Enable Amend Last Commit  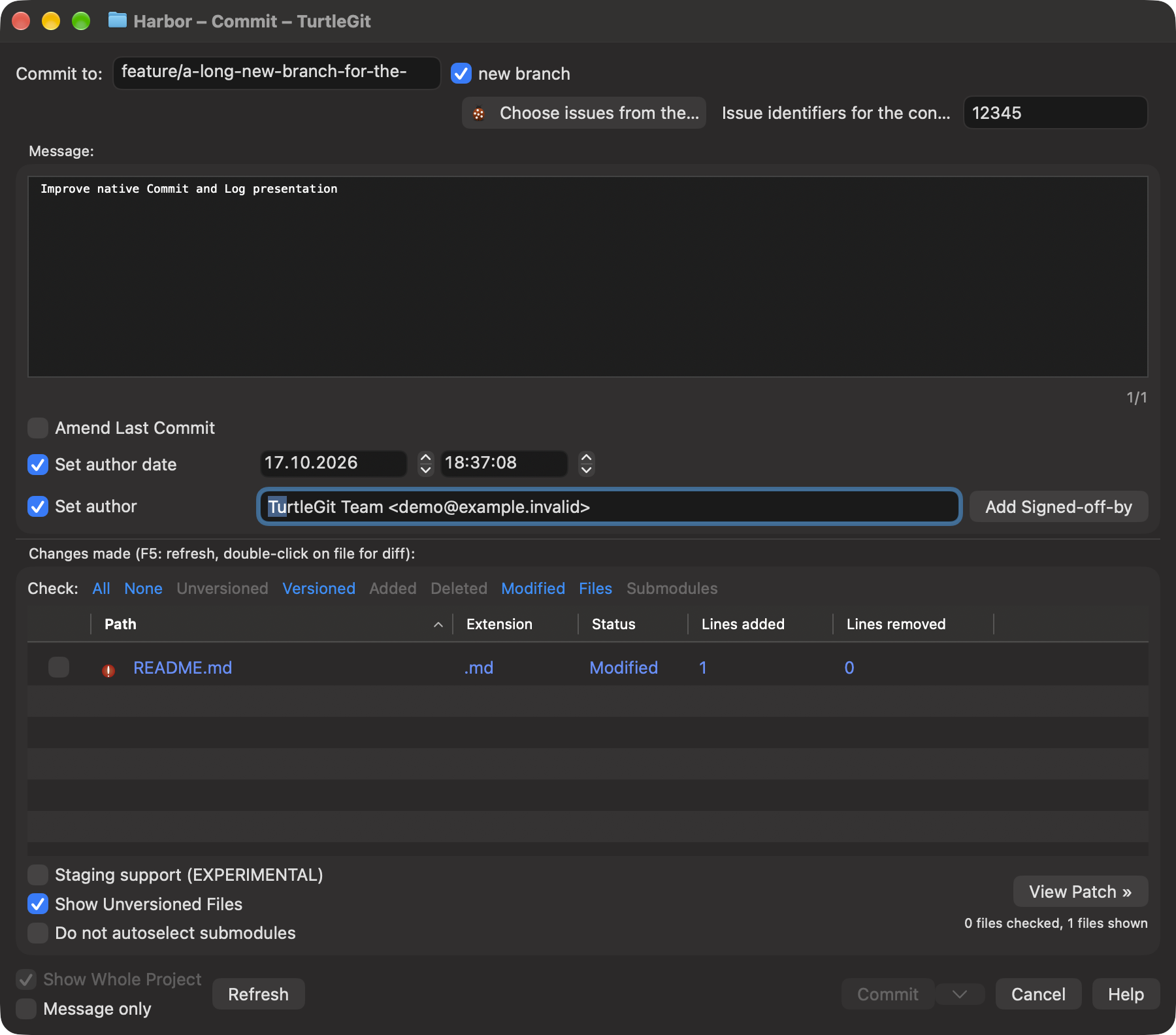[38, 428]
